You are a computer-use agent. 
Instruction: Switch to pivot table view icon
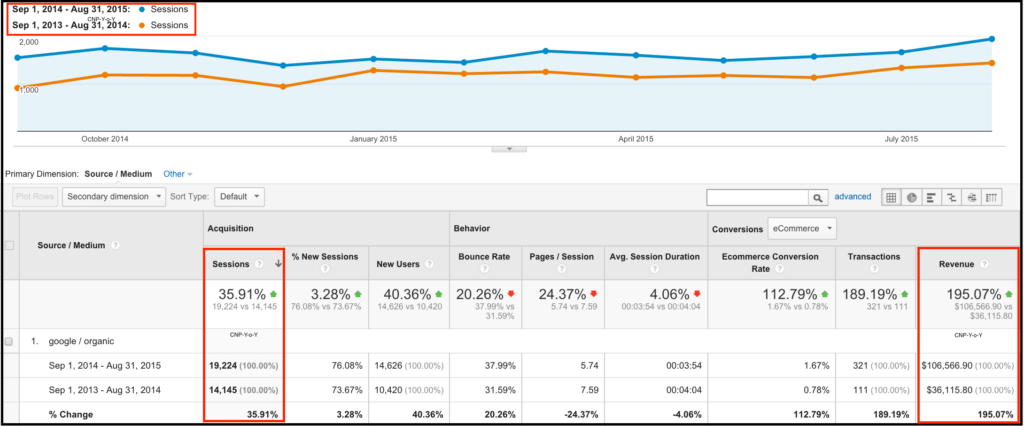point(991,197)
